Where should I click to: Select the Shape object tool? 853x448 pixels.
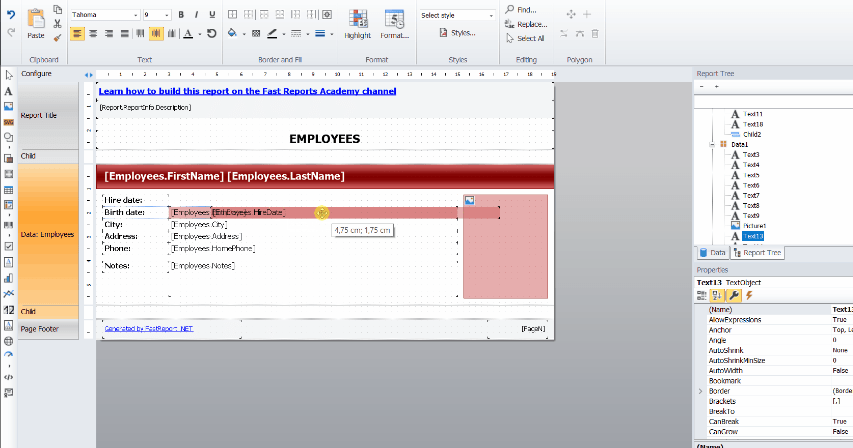point(9,138)
